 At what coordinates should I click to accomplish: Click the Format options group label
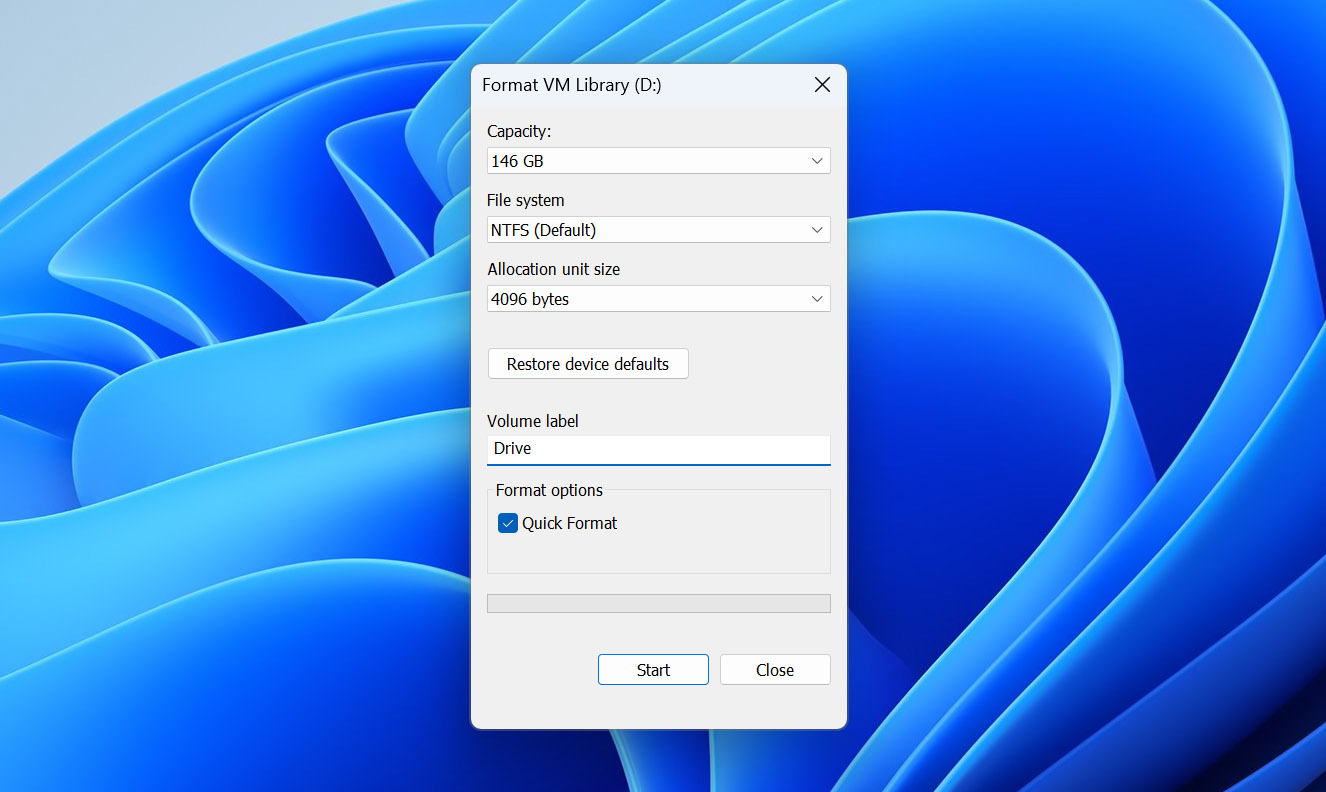tap(549, 490)
